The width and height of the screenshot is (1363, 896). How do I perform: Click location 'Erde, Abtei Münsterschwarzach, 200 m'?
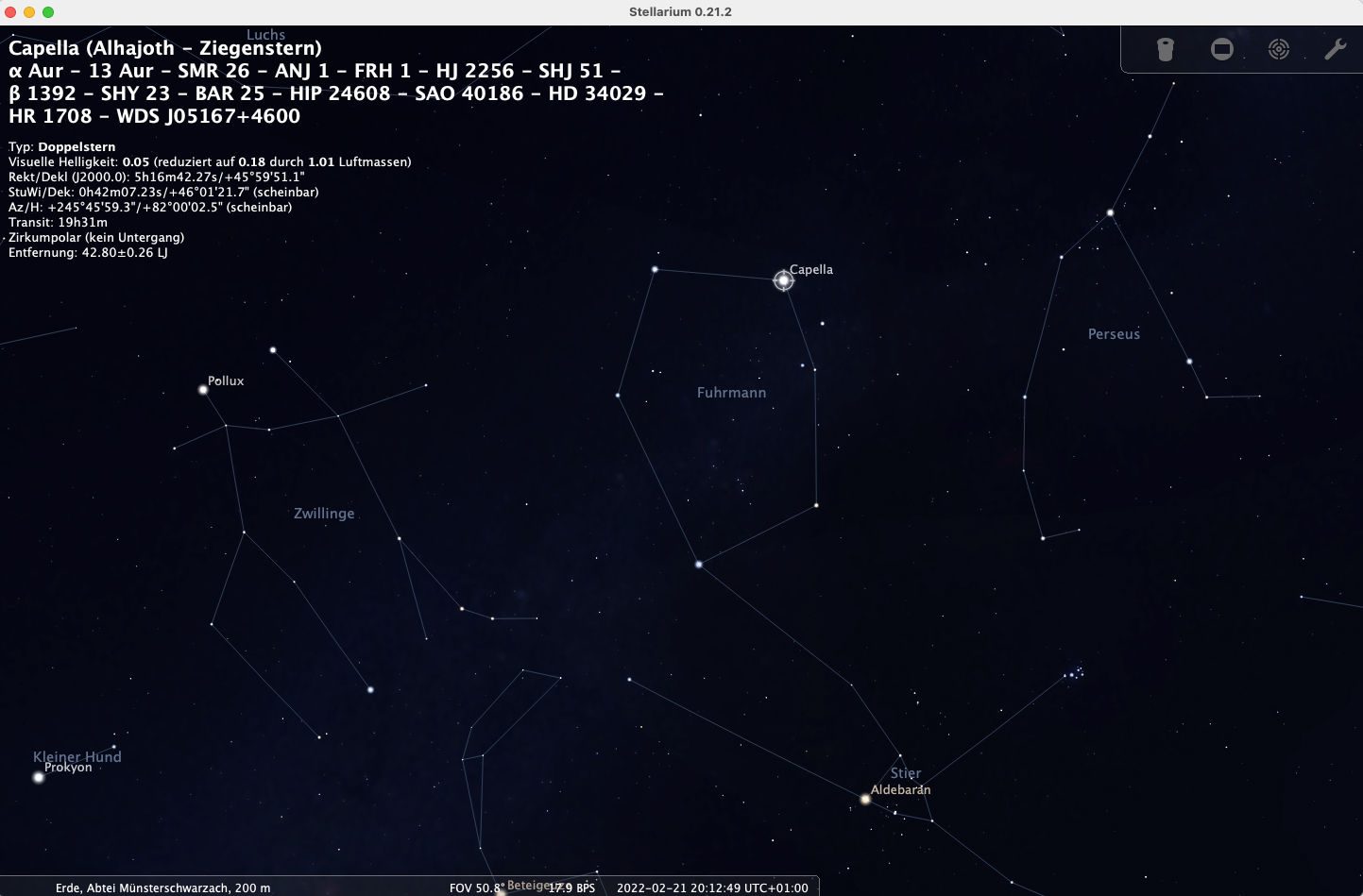tap(162, 888)
